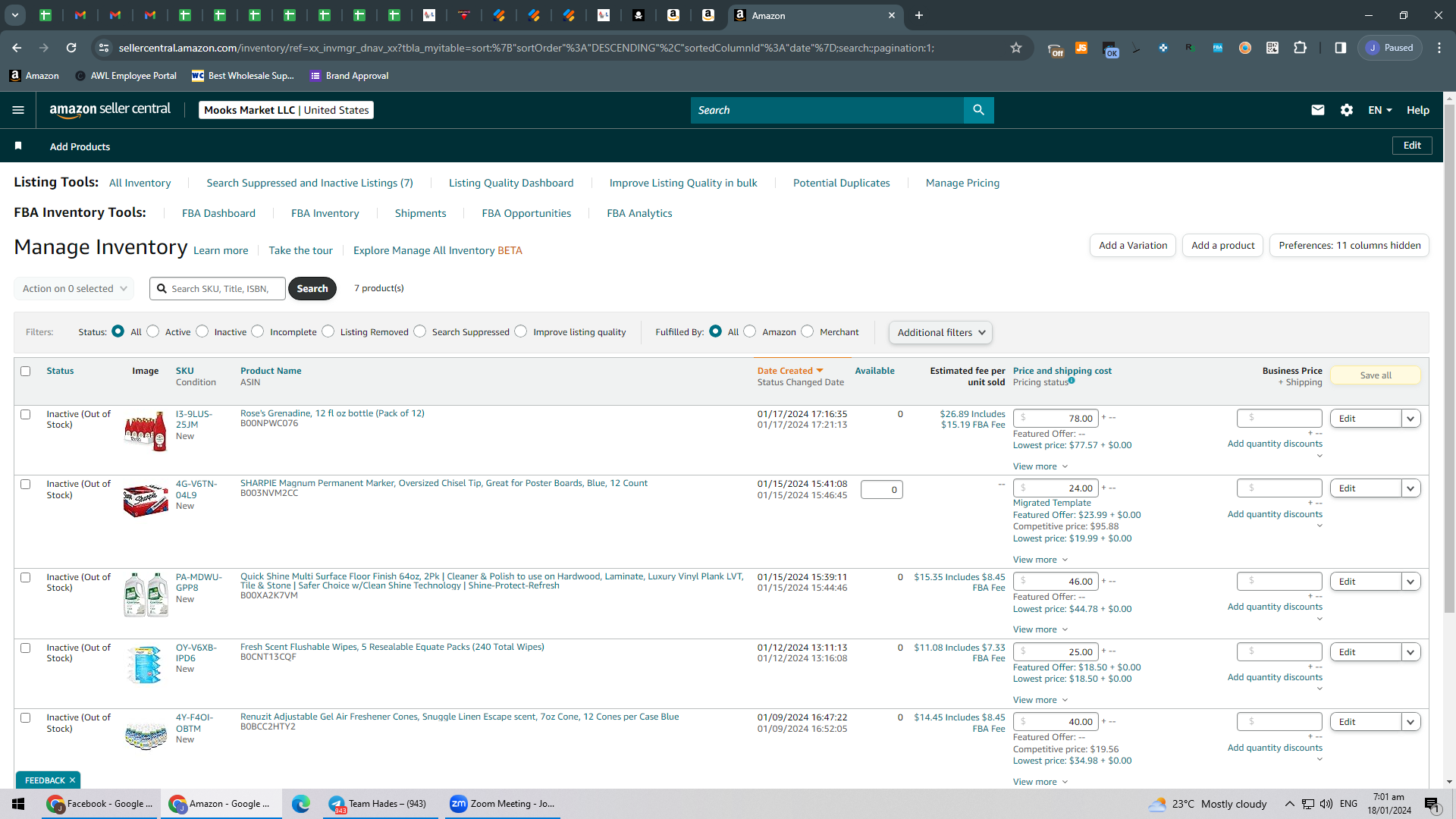The height and width of the screenshot is (819, 1456).
Task: Toggle the browser side panel icon
Action: [x=1341, y=48]
